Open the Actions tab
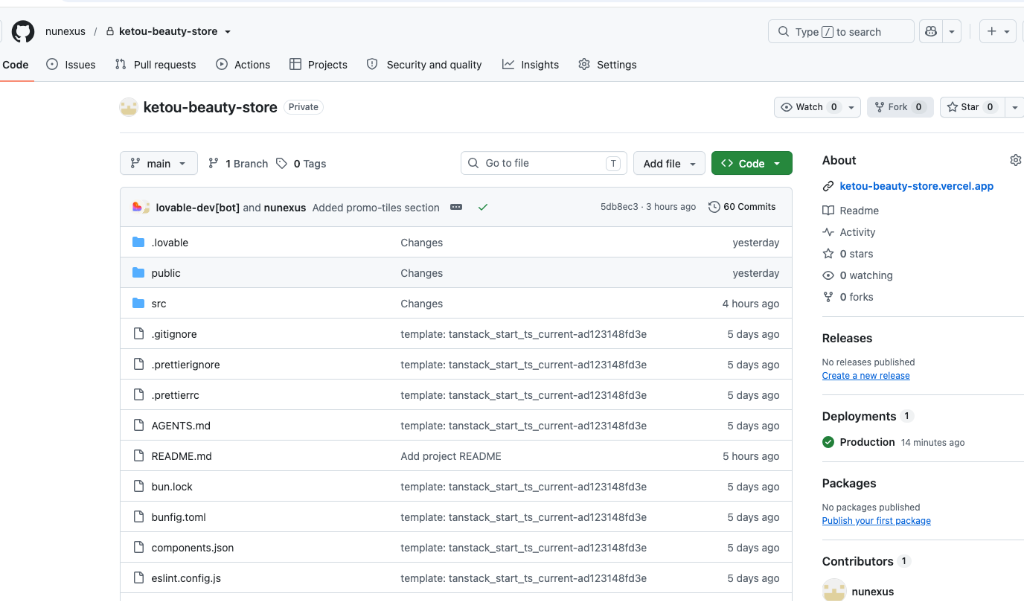 [x=243, y=65]
